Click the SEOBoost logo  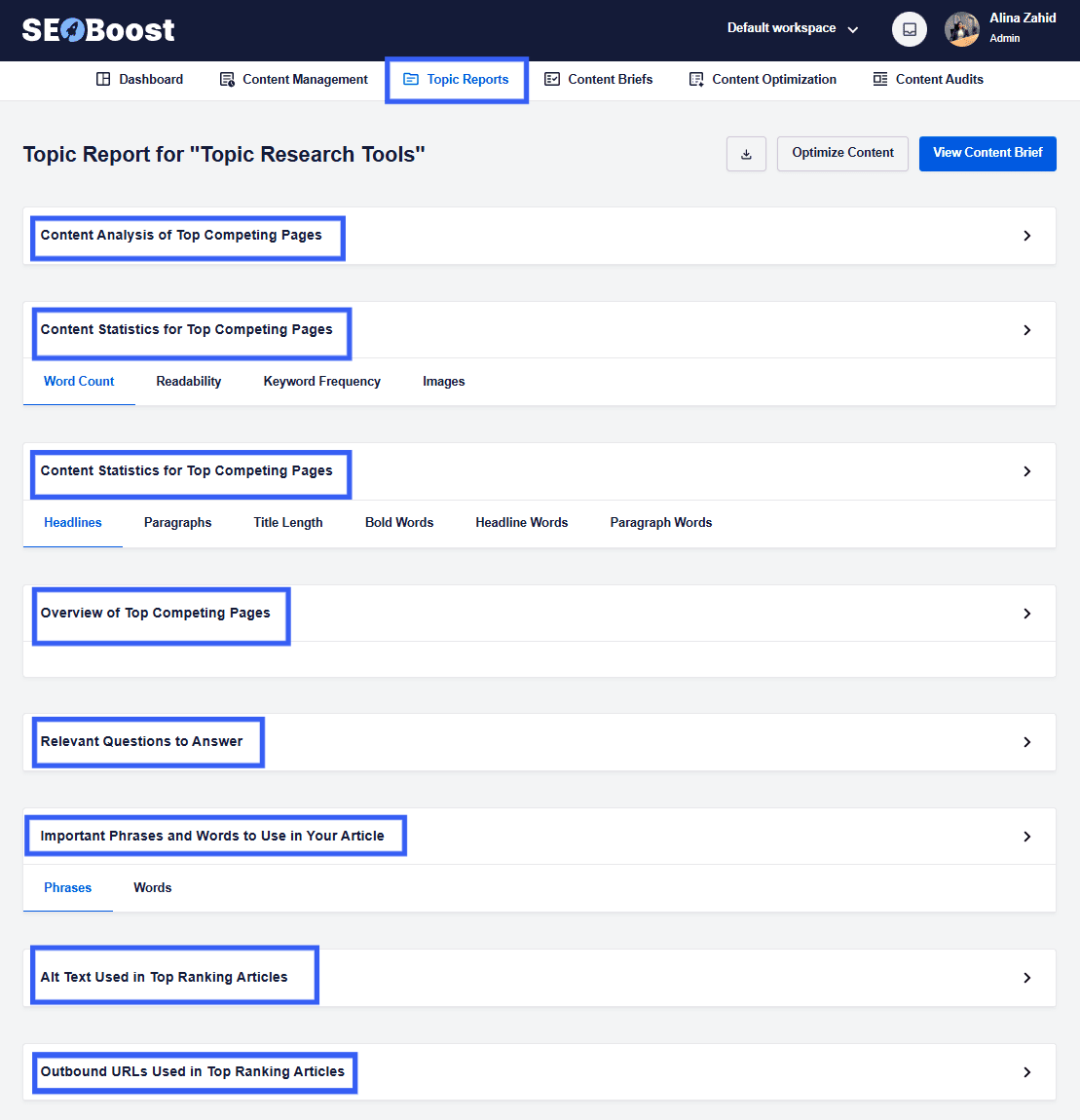(x=97, y=30)
